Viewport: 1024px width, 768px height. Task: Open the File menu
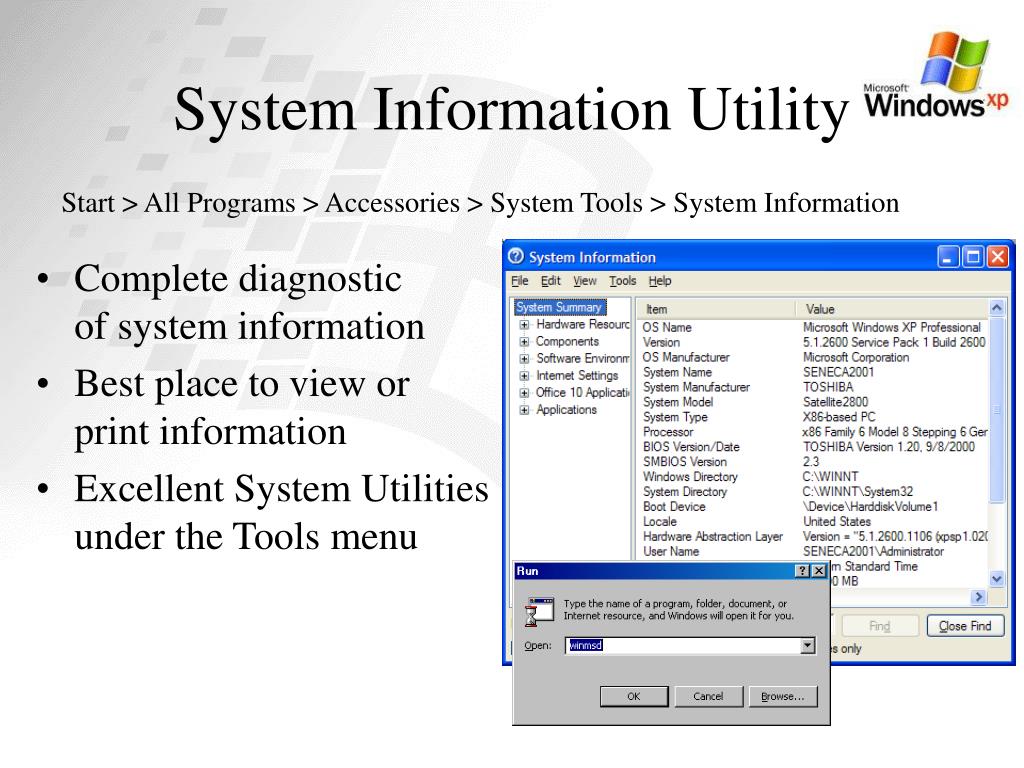pos(520,281)
